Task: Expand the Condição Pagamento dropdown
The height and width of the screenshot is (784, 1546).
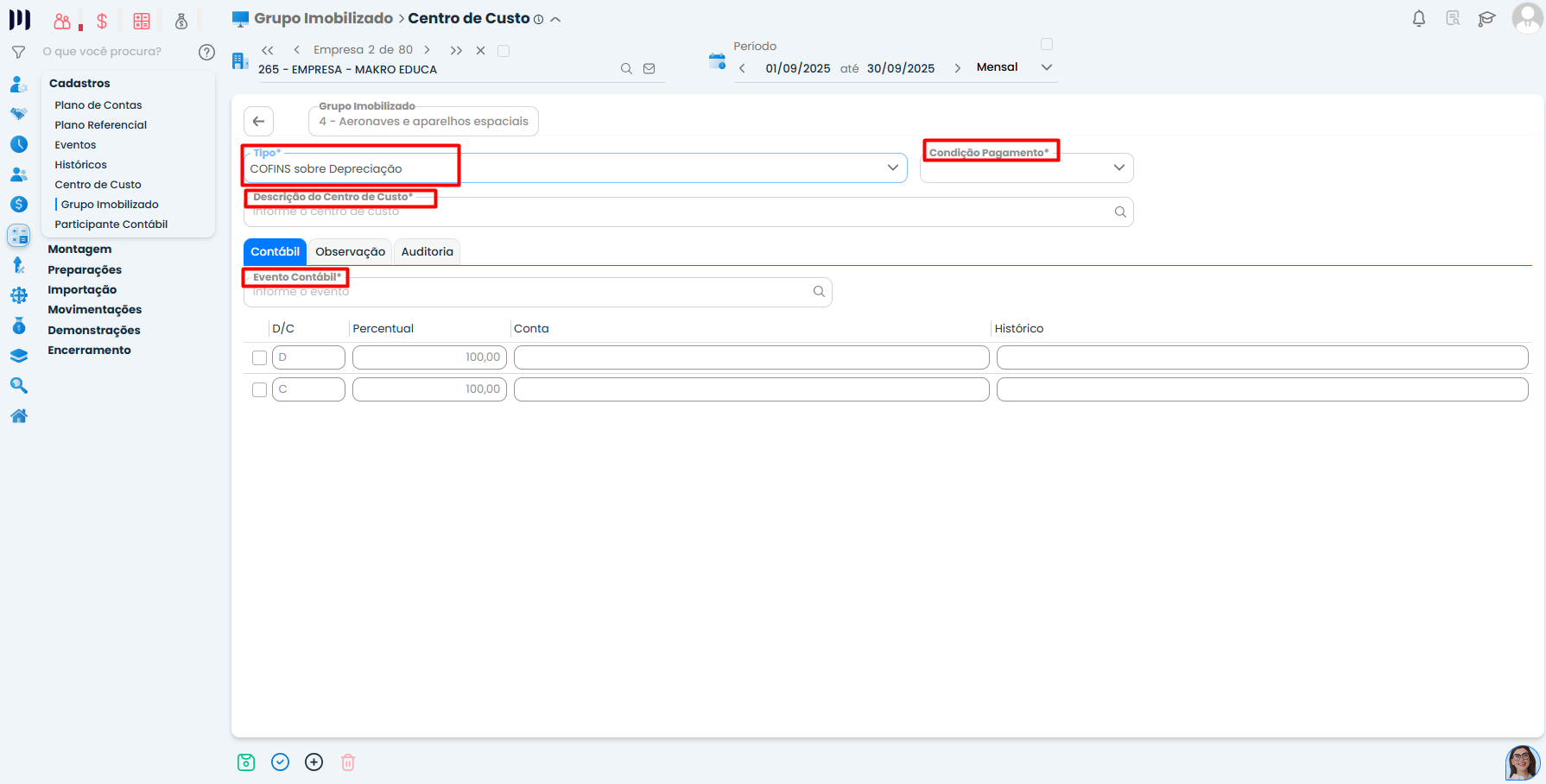Action: click(x=1118, y=168)
